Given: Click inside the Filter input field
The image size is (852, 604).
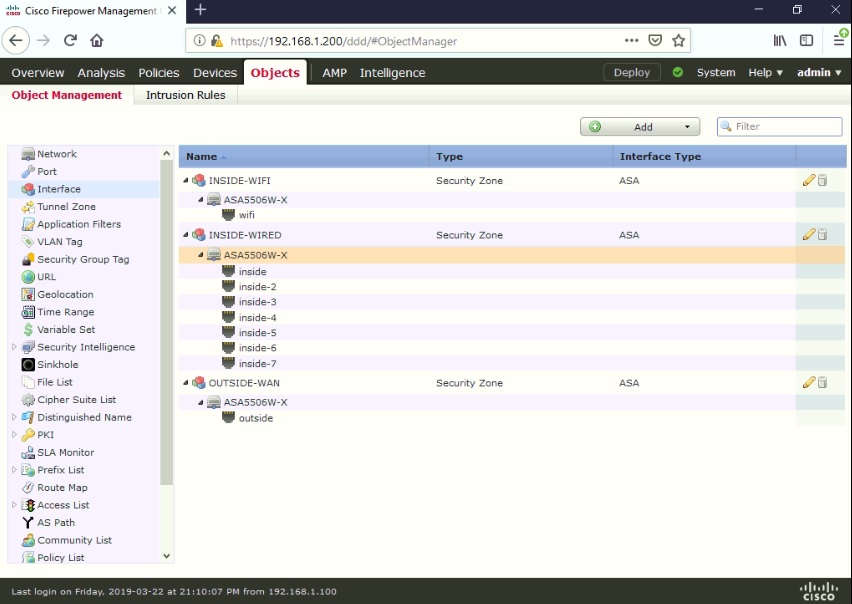Looking at the screenshot, I should point(785,126).
